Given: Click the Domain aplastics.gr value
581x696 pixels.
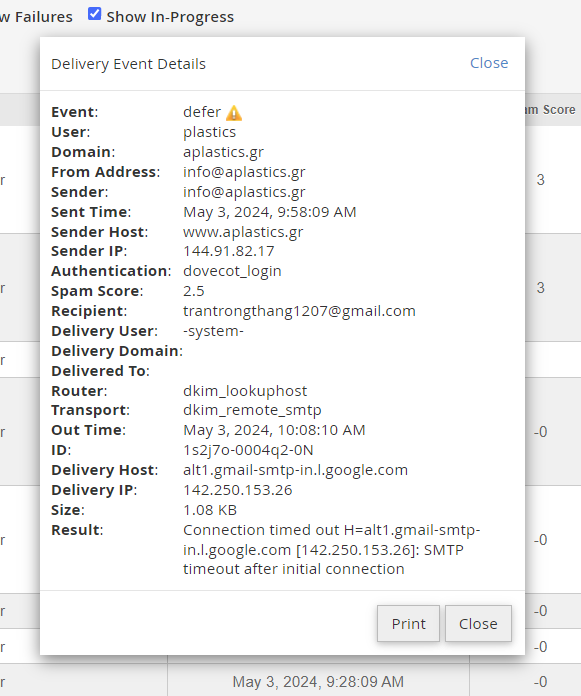Looking at the screenshot, I should point(223,152).
